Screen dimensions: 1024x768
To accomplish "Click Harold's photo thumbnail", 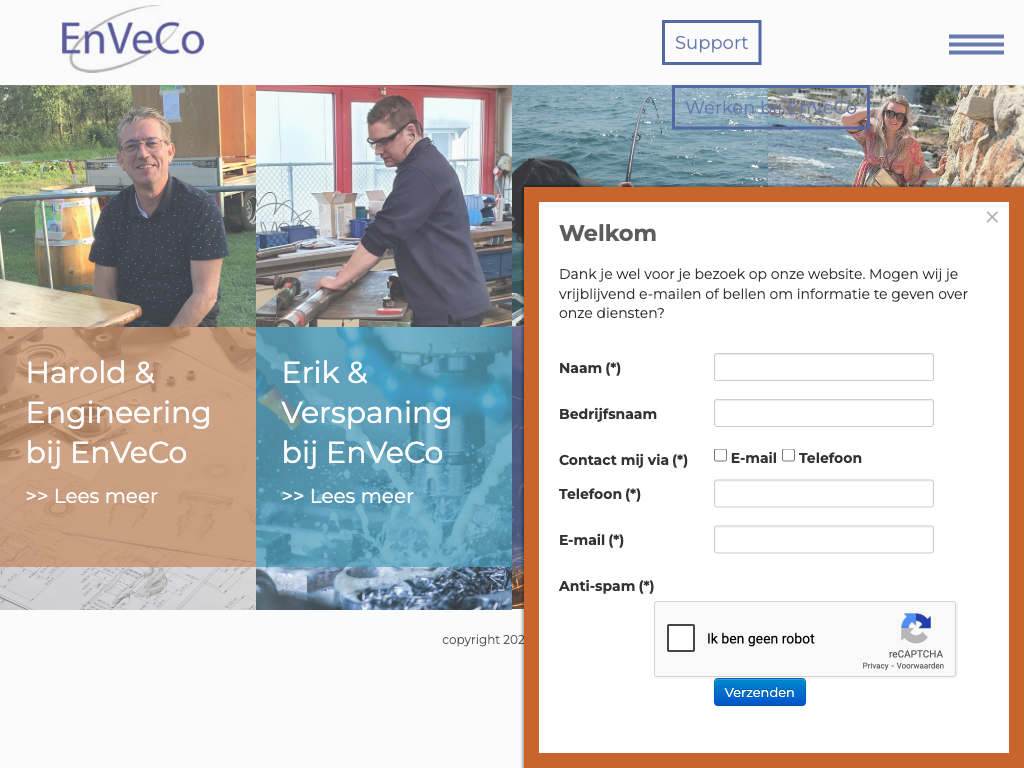I will (x=128, y=206).
